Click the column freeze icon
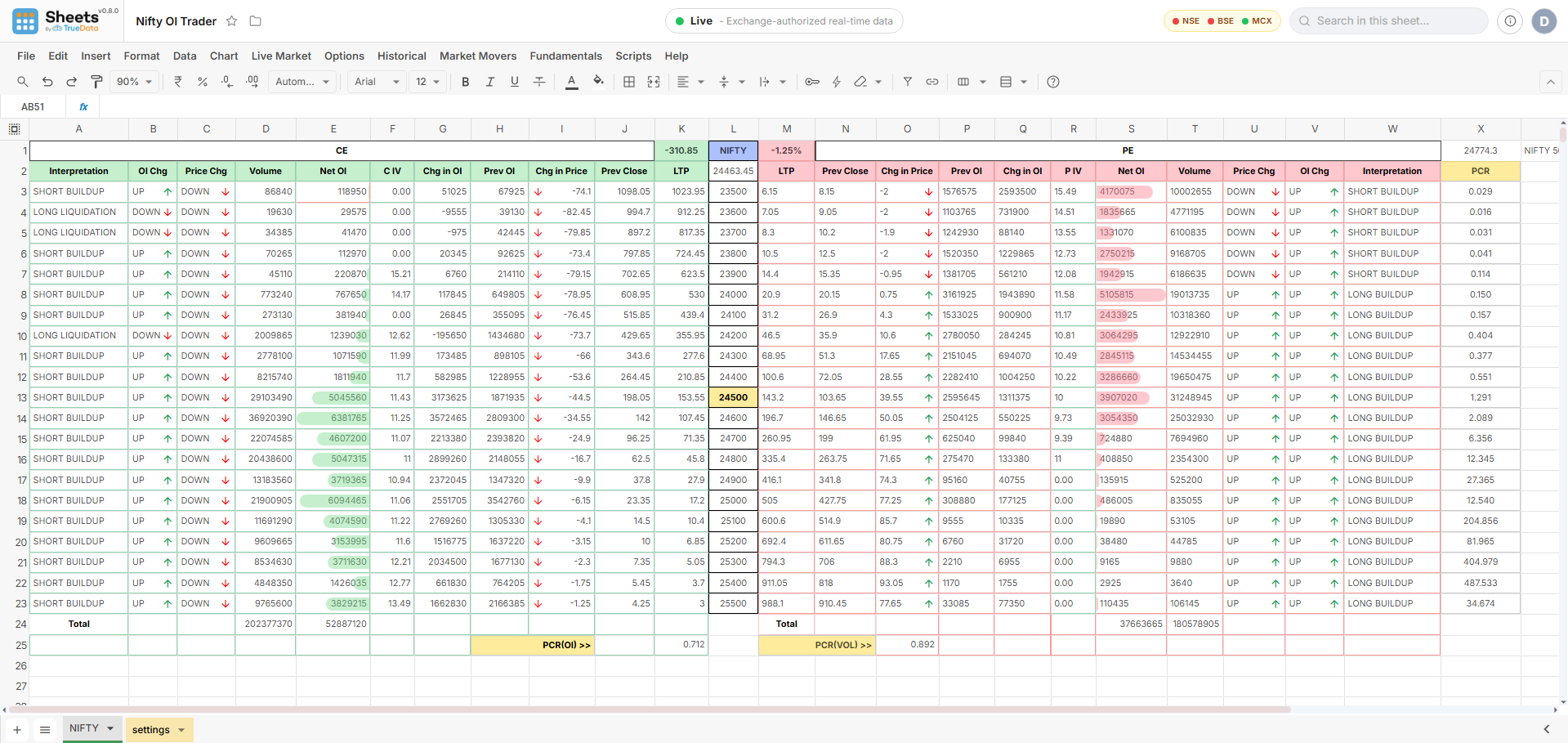Image resolution: width=1568 pixels, height=743 pixels. tap(963, 82)
